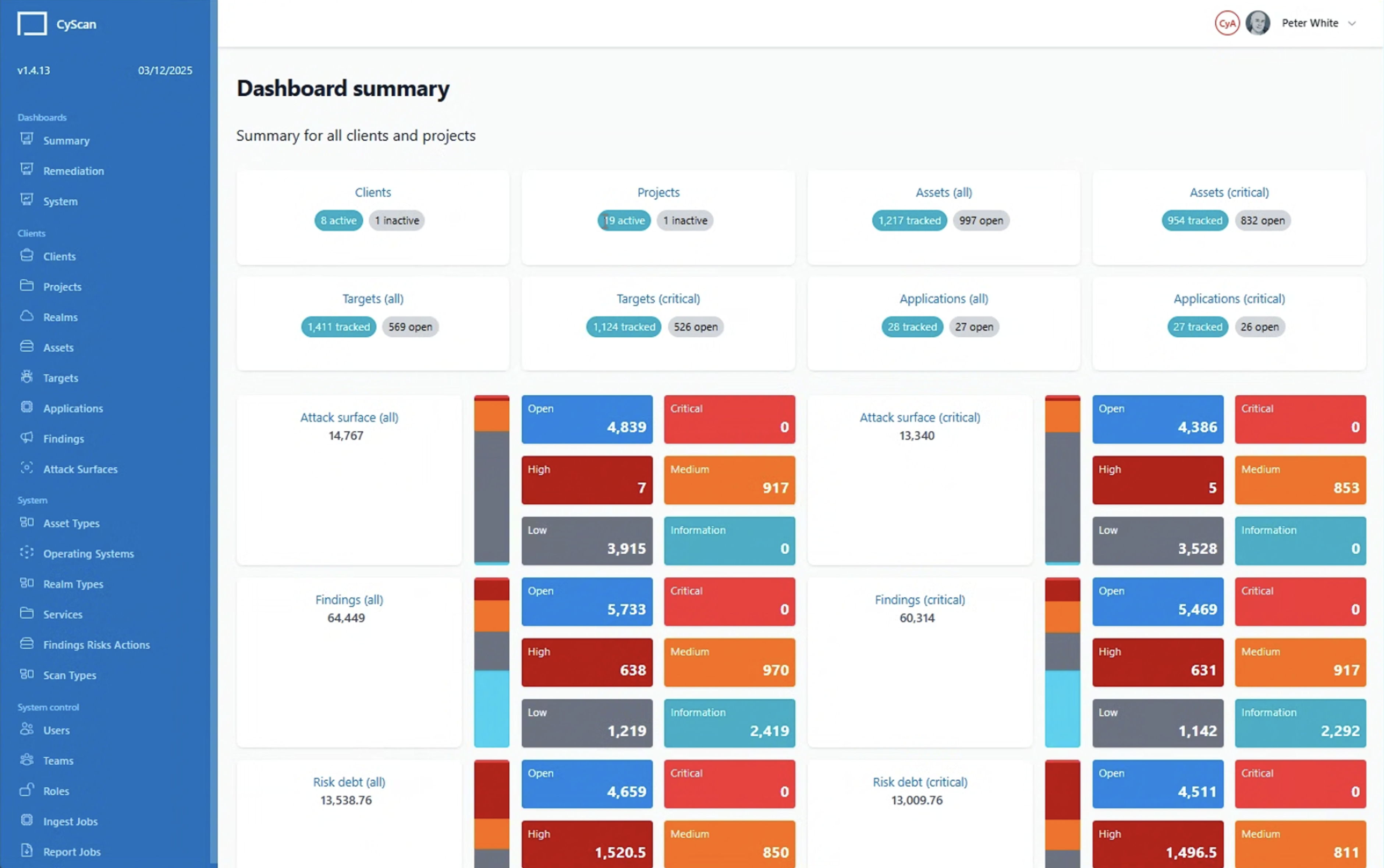Click the 8 active clients badge
Viewport: 1384px width, 868px height.
pyautogui.click(x=339, y=220)
